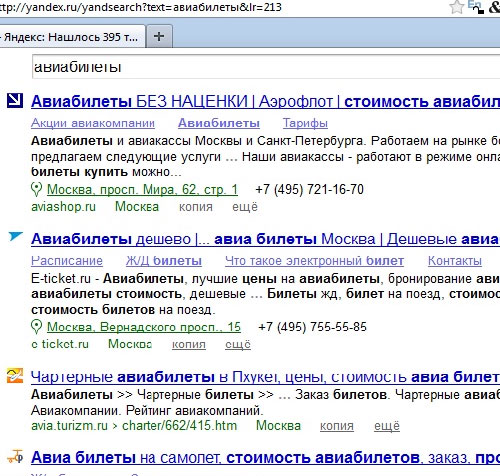Click snippet text starting E-ticket.ru - Авиабилеты
The image size is (500, 476).
pyautogui.click(x=265, y=294)
